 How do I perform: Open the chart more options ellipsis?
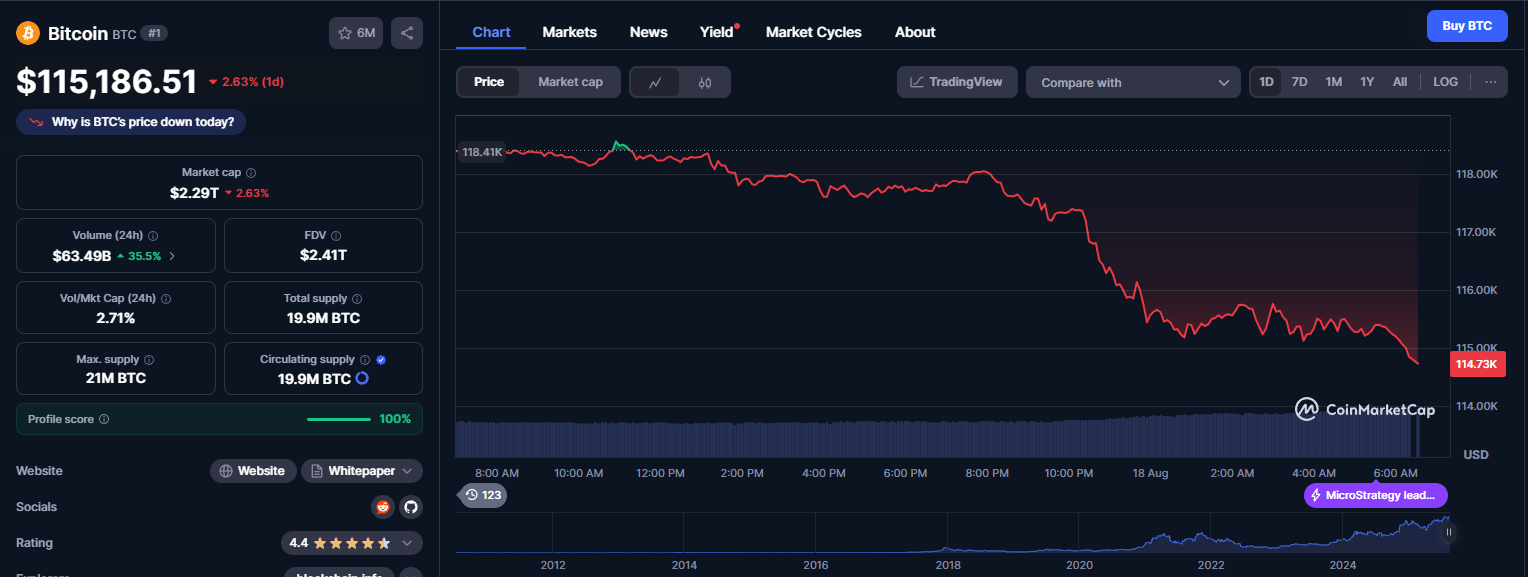click(x=1491, y=82)
